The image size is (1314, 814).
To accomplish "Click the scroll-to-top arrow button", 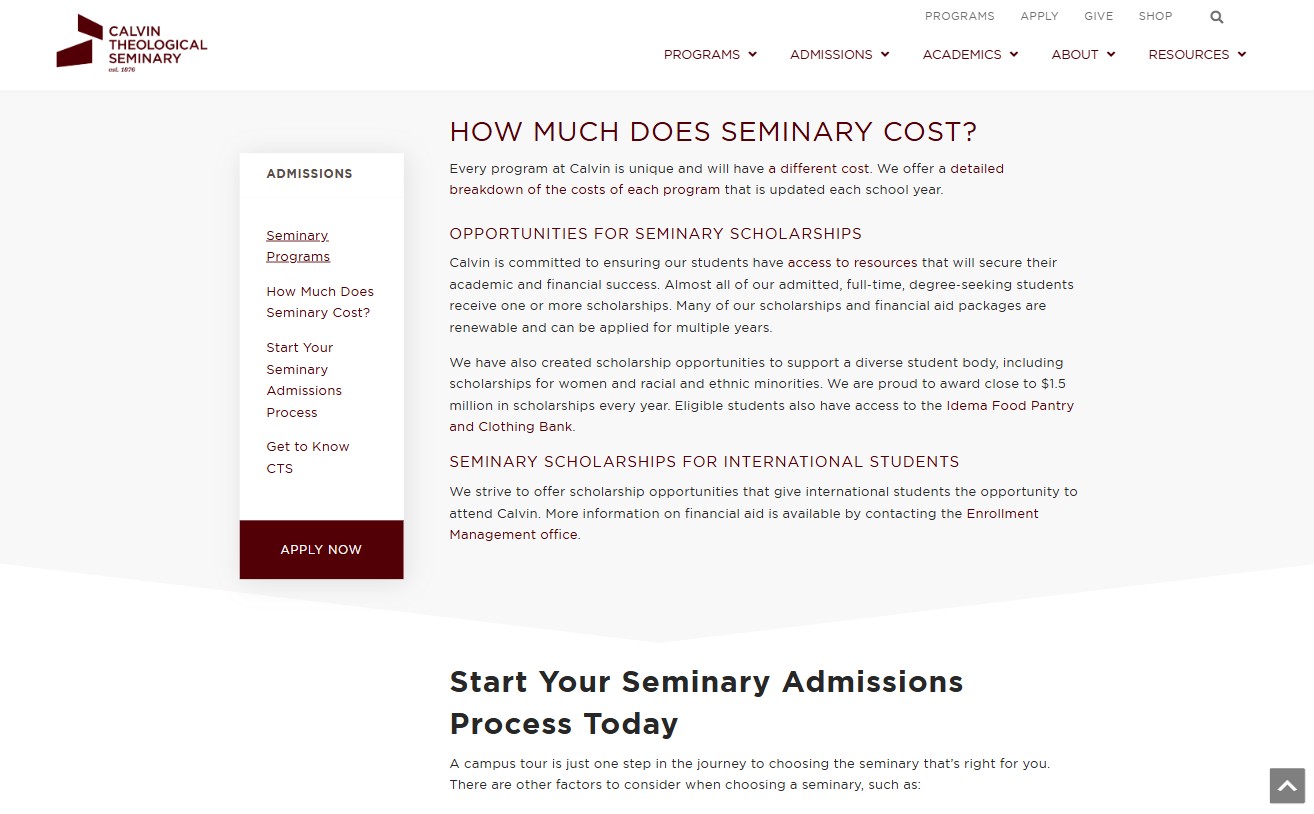I will 1285,786.
